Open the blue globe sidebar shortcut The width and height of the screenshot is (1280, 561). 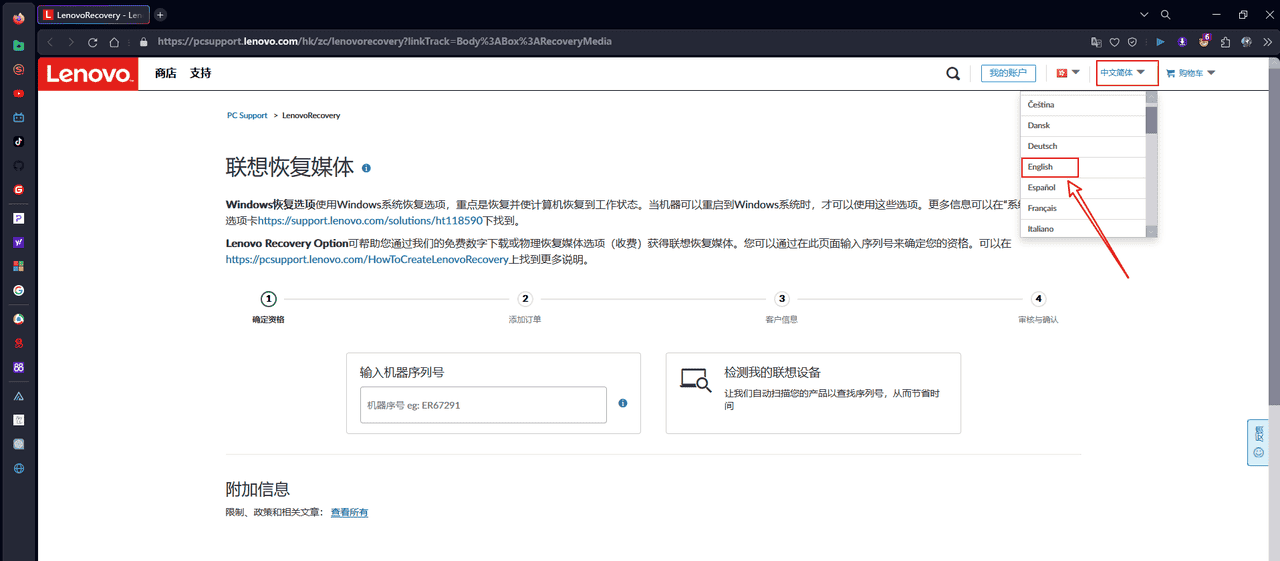(x=19, y=468)
